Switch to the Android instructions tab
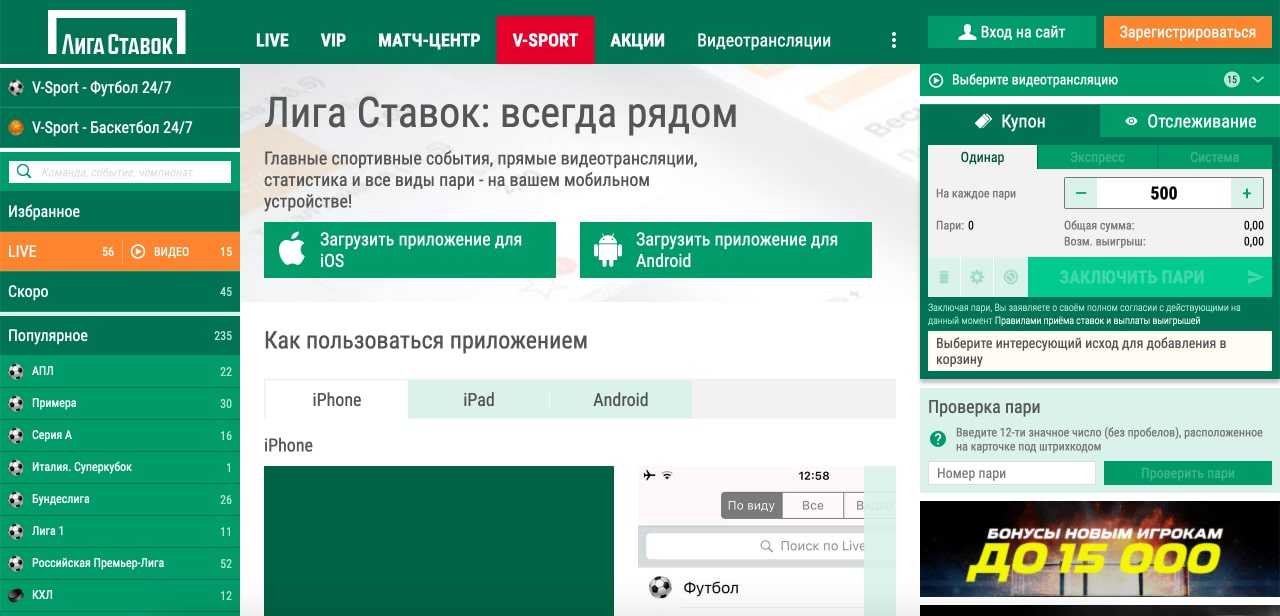Screen dimensions: 1280x616 coord(621,399)
